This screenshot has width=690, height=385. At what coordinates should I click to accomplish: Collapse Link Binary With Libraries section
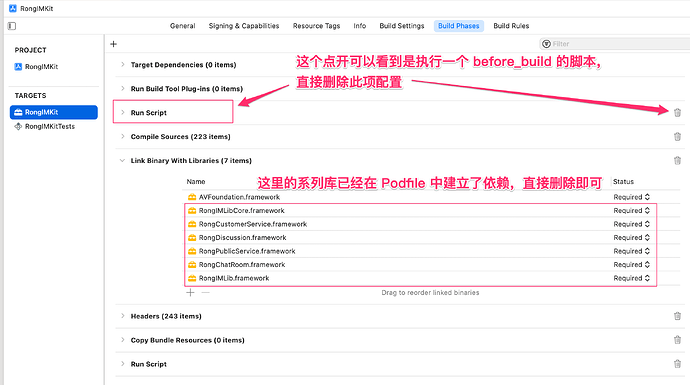pyautogui.click(x=122, y=161)
